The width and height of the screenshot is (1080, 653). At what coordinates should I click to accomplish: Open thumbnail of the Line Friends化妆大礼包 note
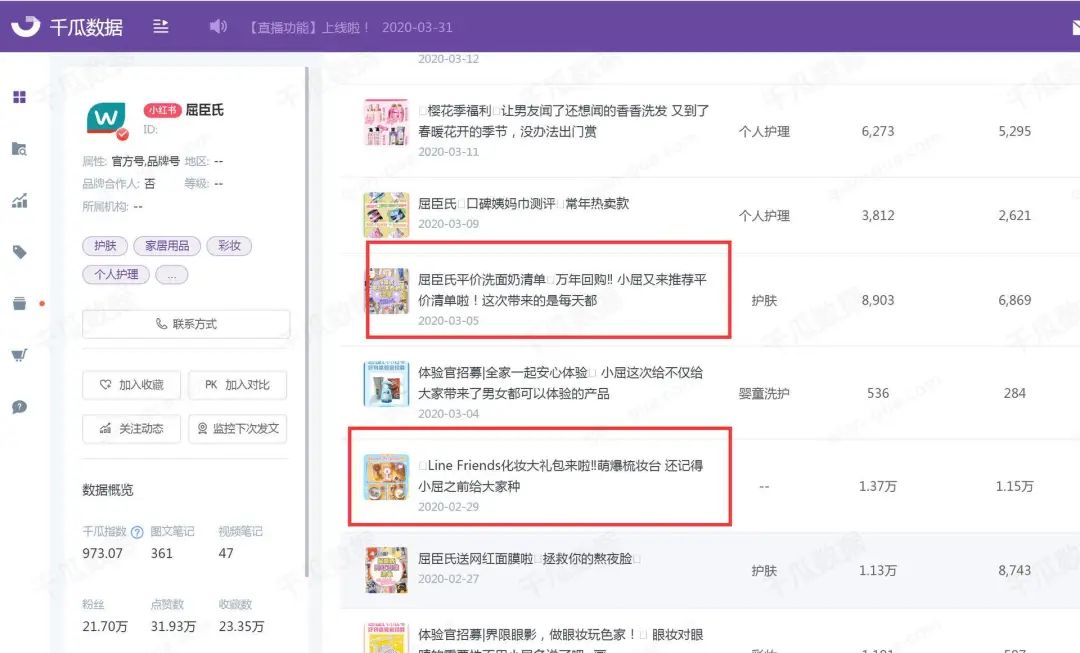pos(386,477)
